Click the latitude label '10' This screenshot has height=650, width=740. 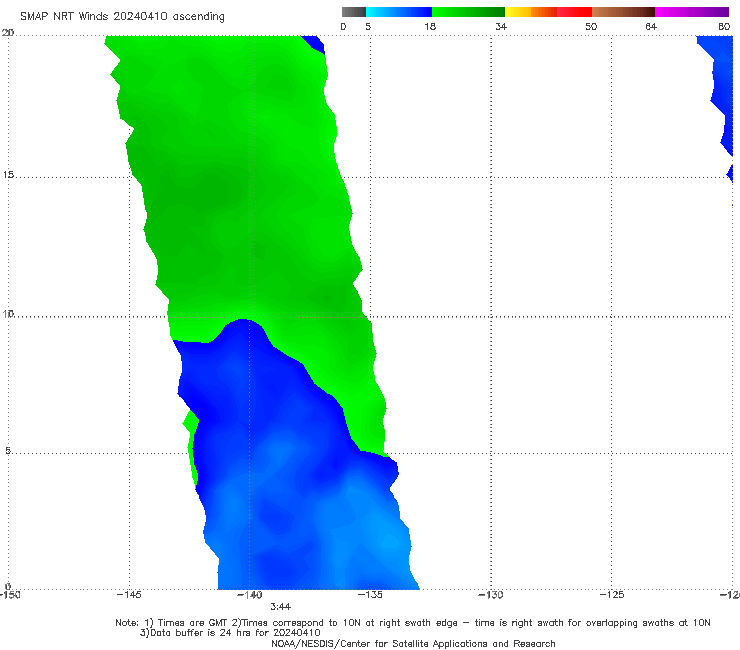tap(8, 314)
